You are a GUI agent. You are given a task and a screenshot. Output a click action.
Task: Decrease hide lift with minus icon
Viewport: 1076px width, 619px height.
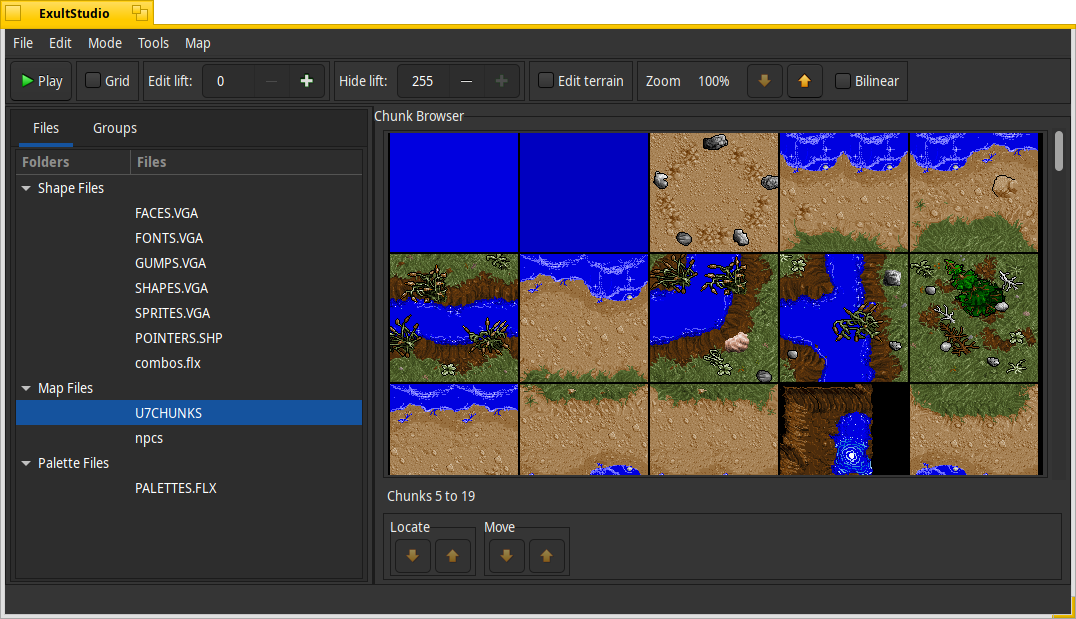pos(466,81)
